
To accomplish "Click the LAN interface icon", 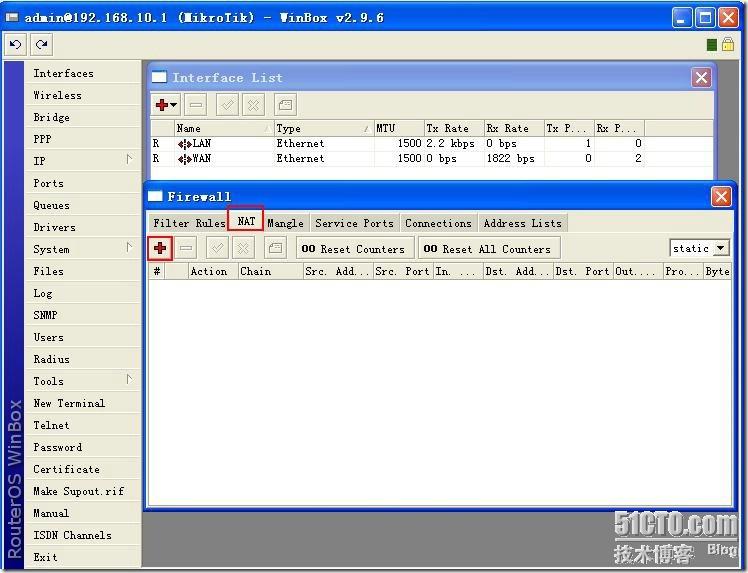I will (x=185, y=144).
